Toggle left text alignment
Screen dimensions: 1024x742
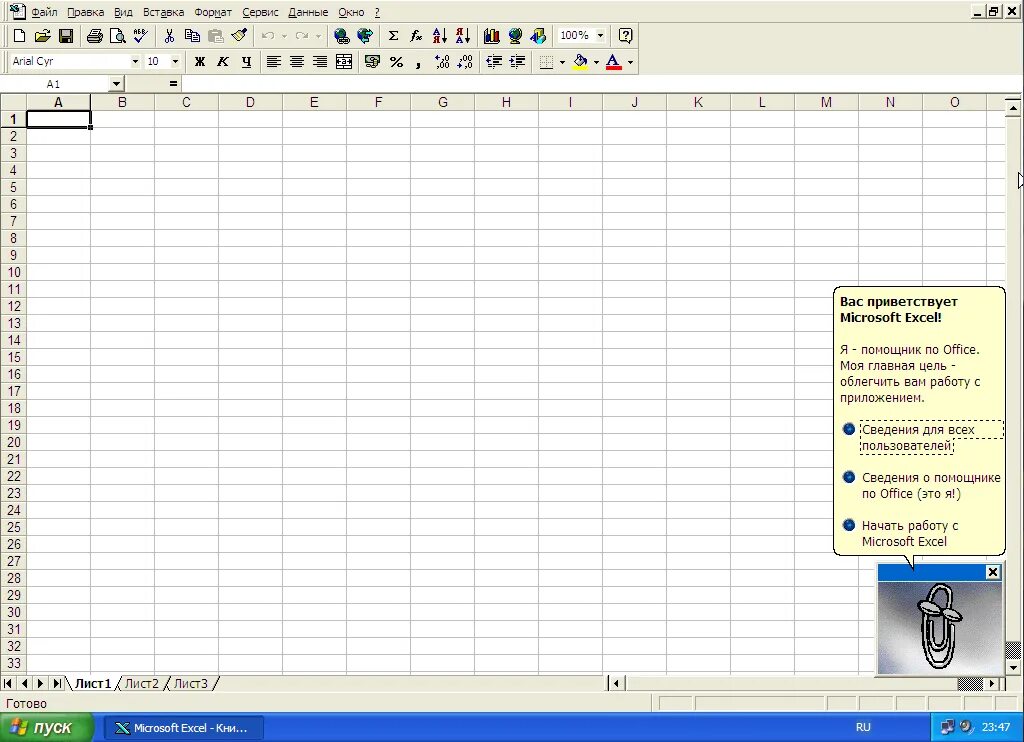274,61
